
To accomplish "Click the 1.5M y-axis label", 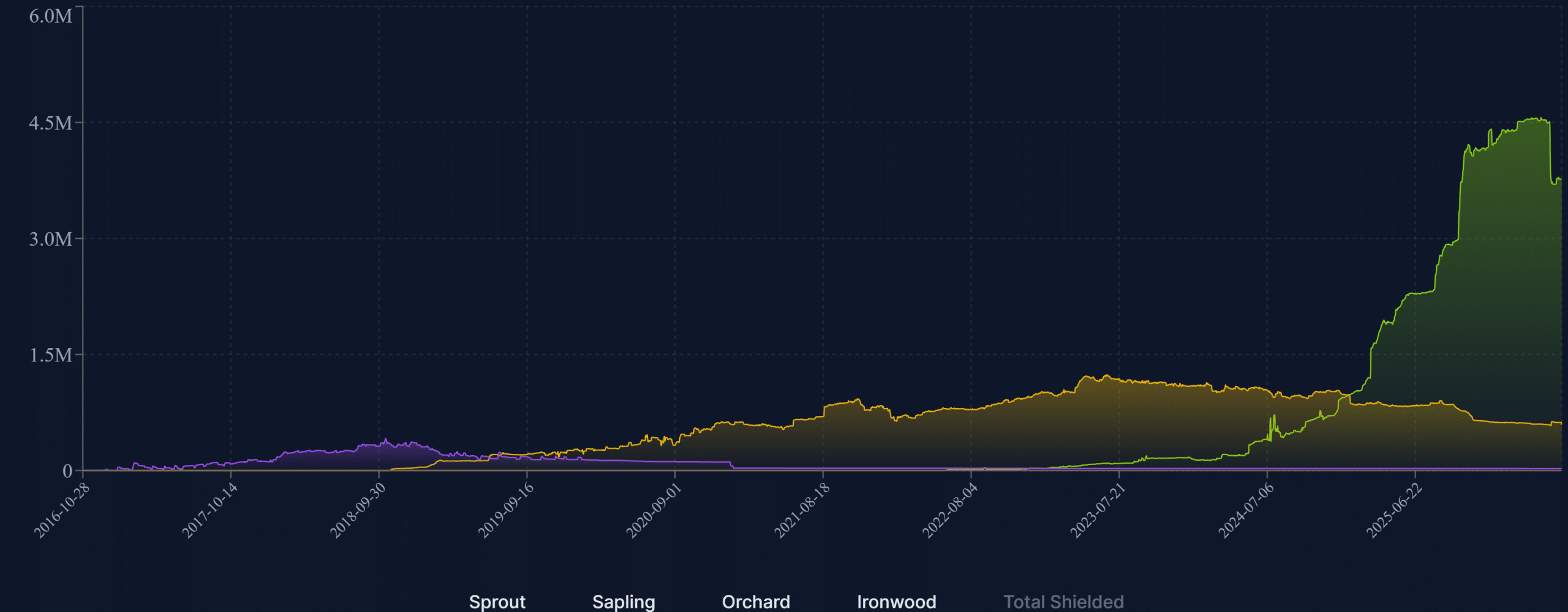I will pyautogui.click(x=51, y=355).
